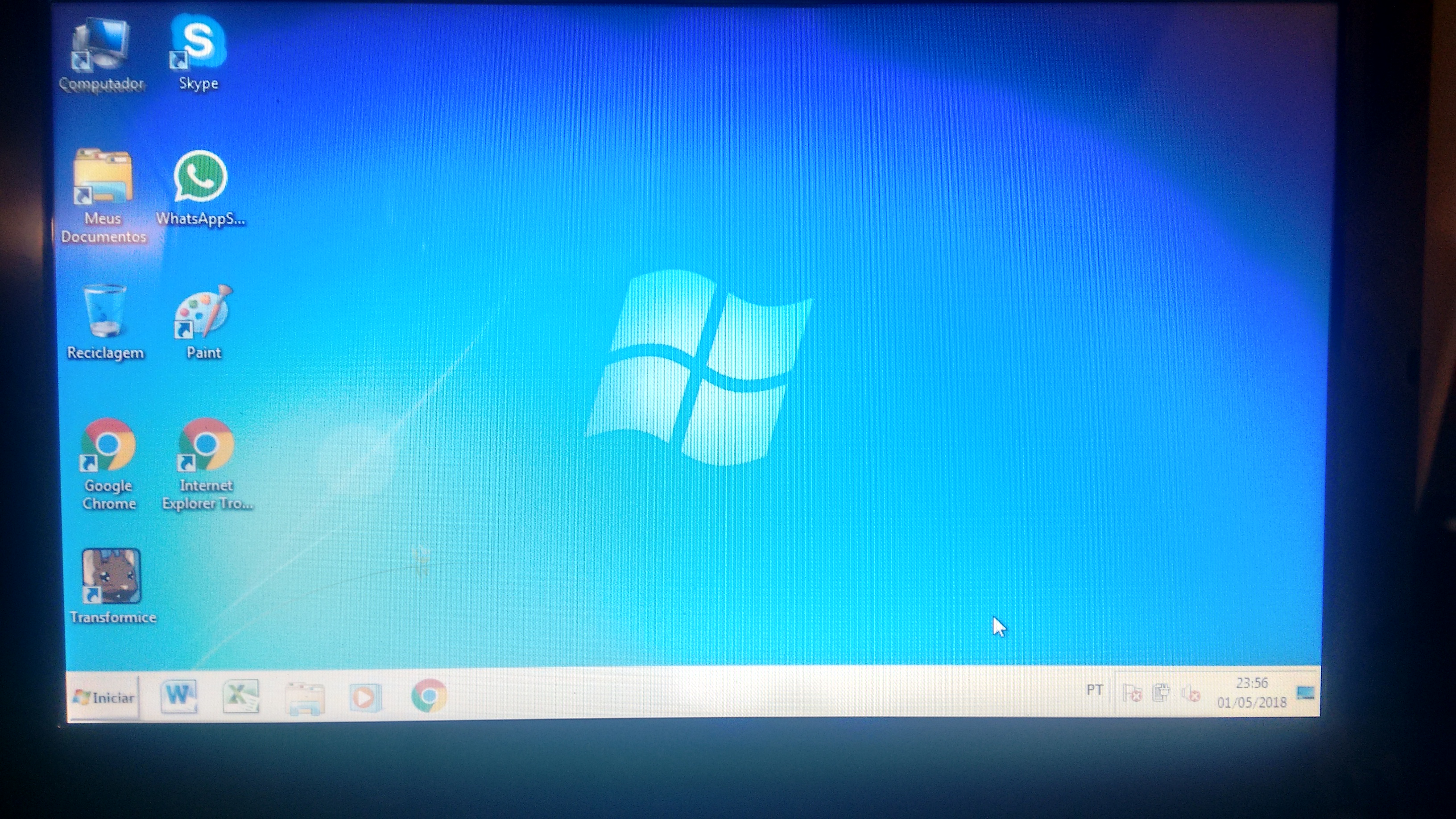Open the media player taskbar icon
This screenshot has height=819, width=1456.
point(365,697)
